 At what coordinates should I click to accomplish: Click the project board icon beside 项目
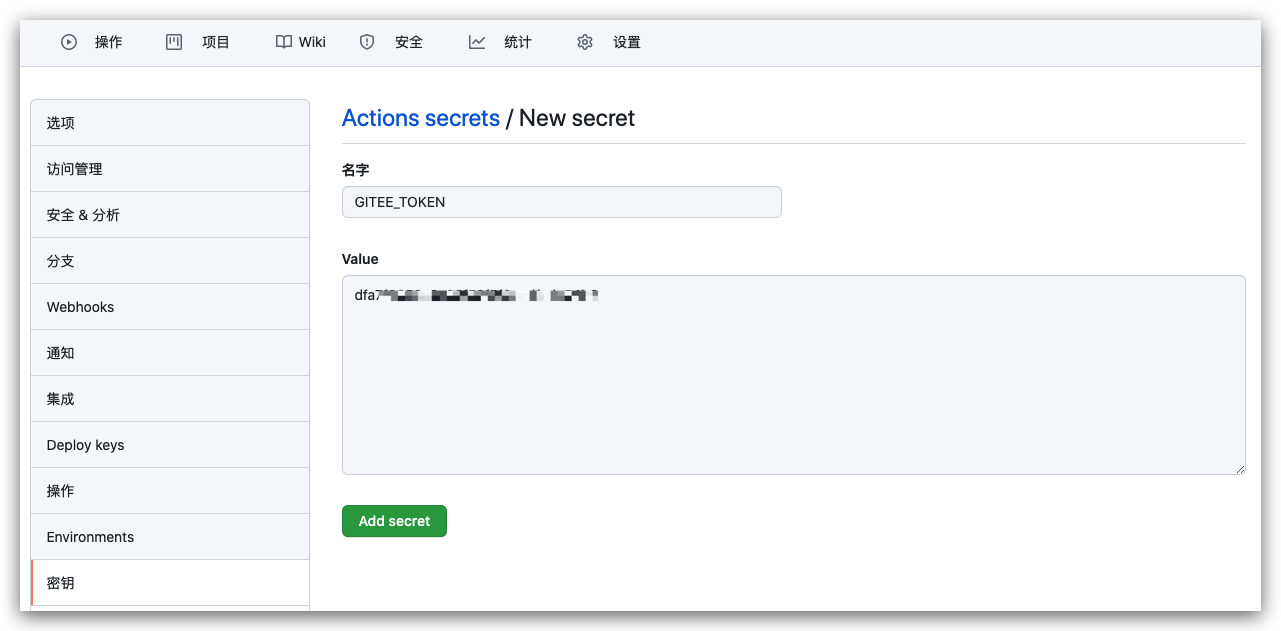point(174,42)
